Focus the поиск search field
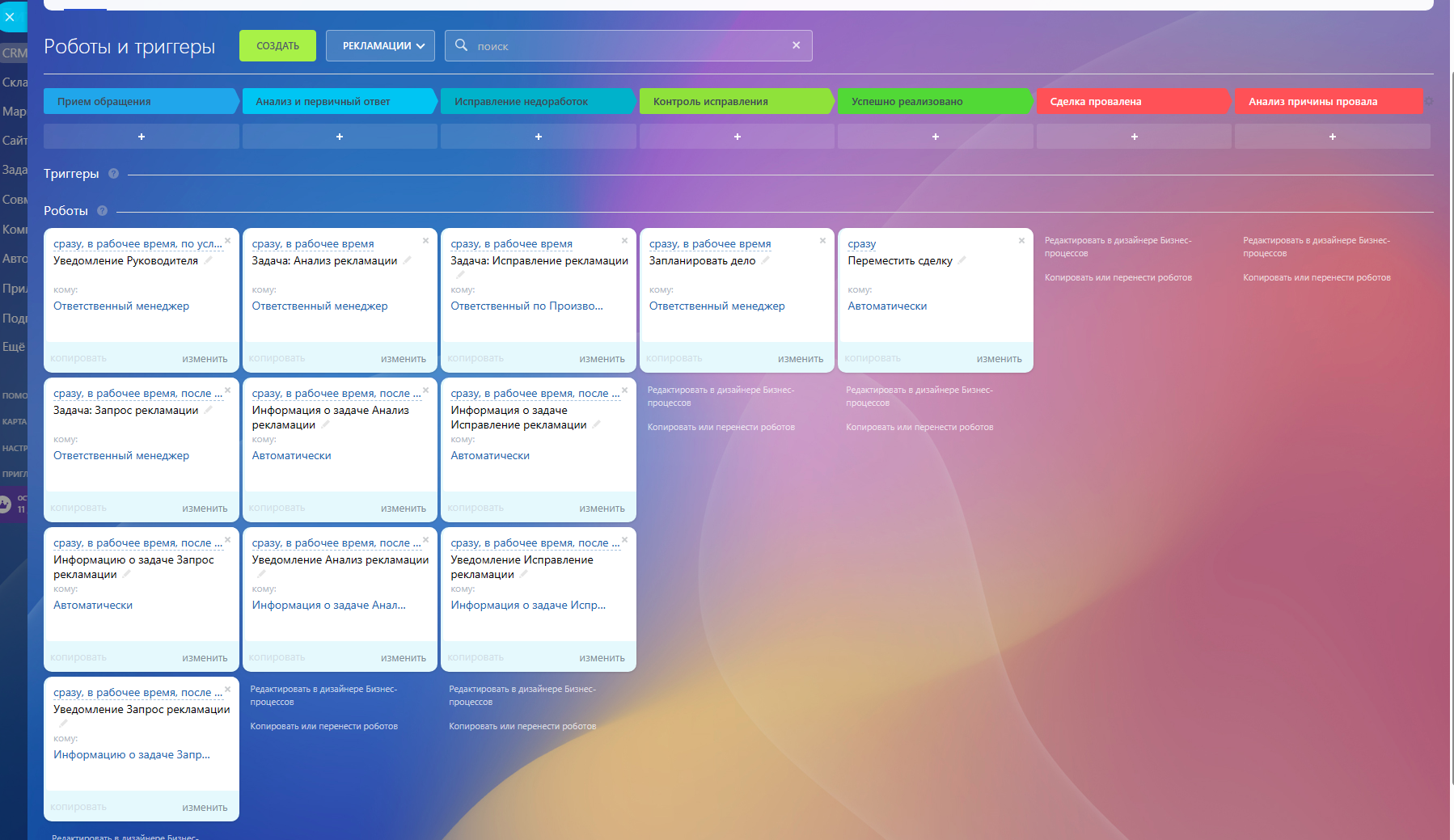This screenshot has height=840, width=1454. (628, 46)
